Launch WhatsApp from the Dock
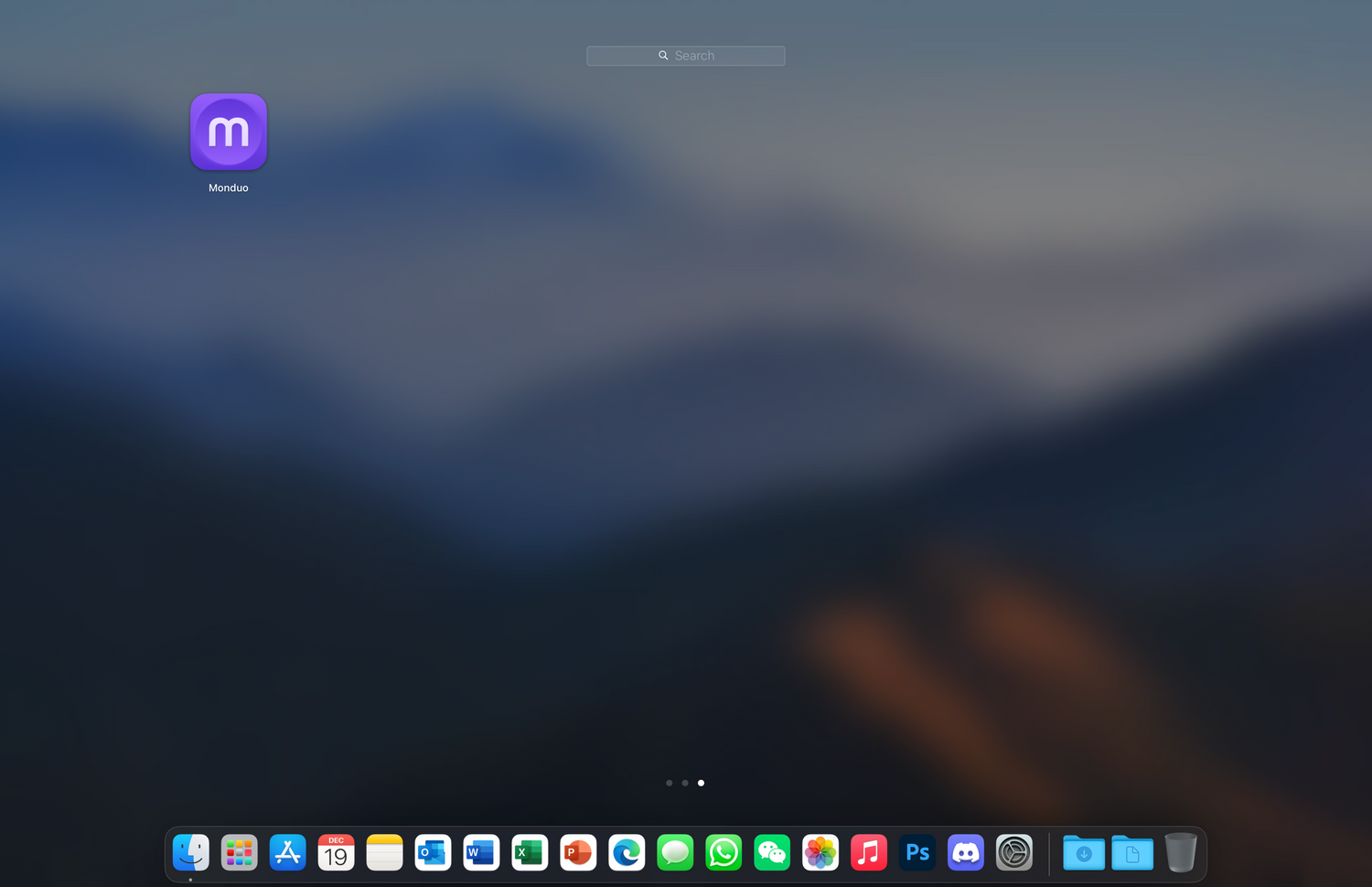Image resolution: width=1372 pixels, height=887 pixels. click(724, 852)
